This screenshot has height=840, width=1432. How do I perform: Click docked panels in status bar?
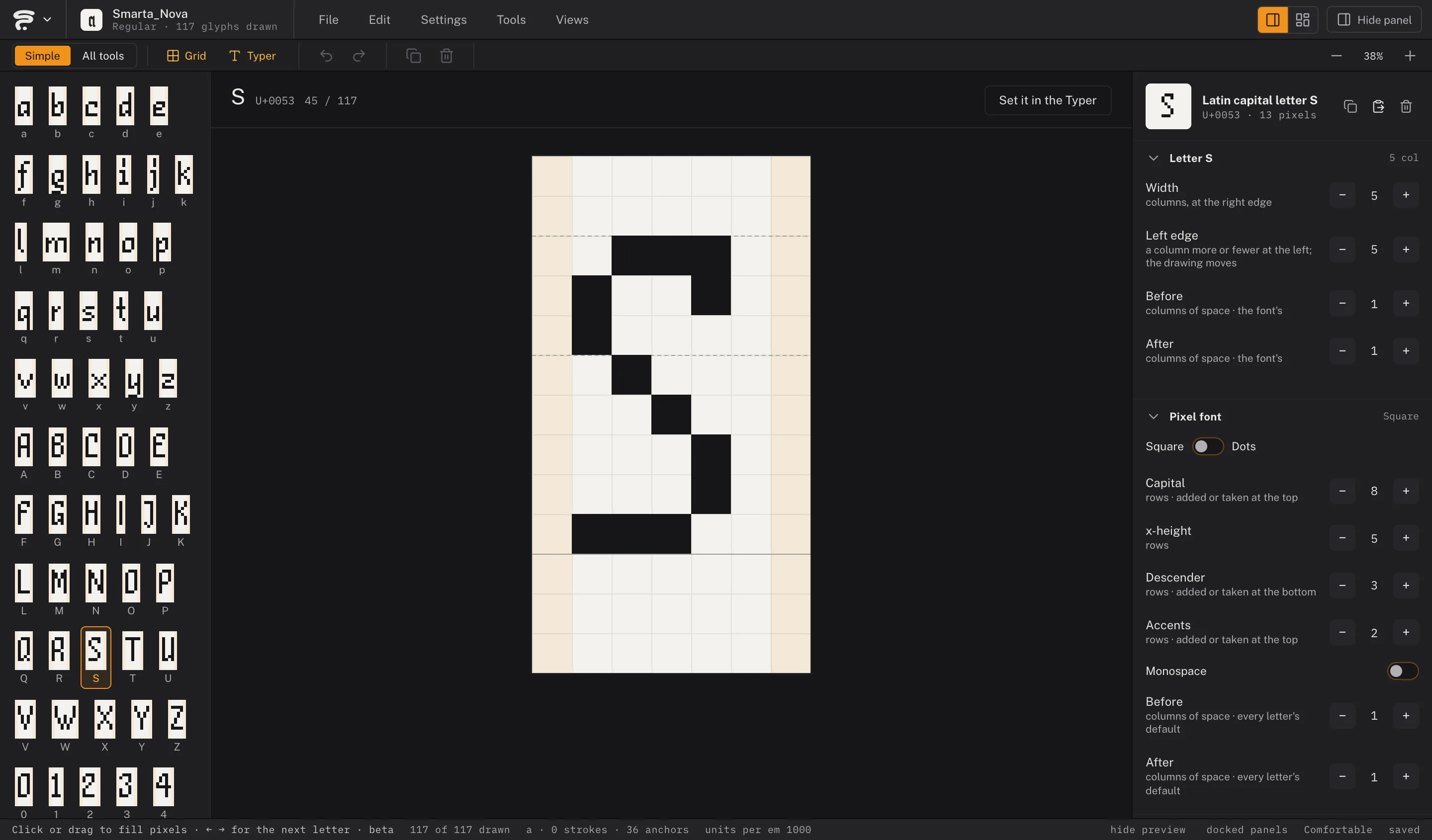pyautogui.click(x=1247, y=830)
